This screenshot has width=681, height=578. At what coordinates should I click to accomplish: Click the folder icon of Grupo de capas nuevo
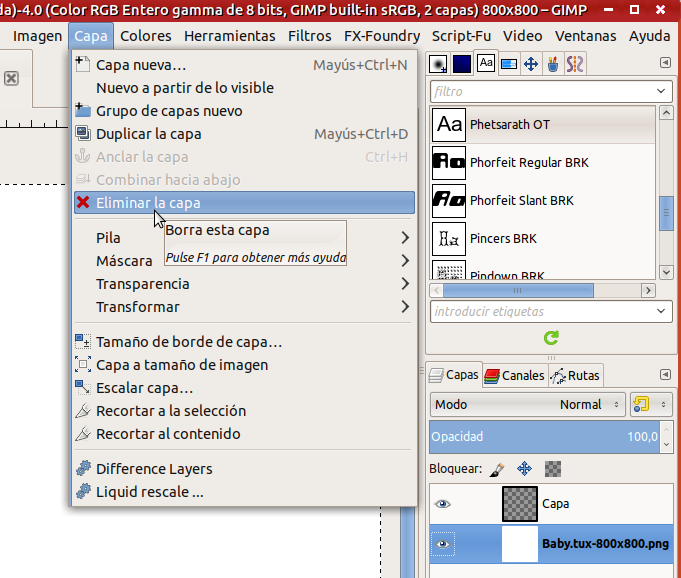pyautogui.click(x=83, y=110)
